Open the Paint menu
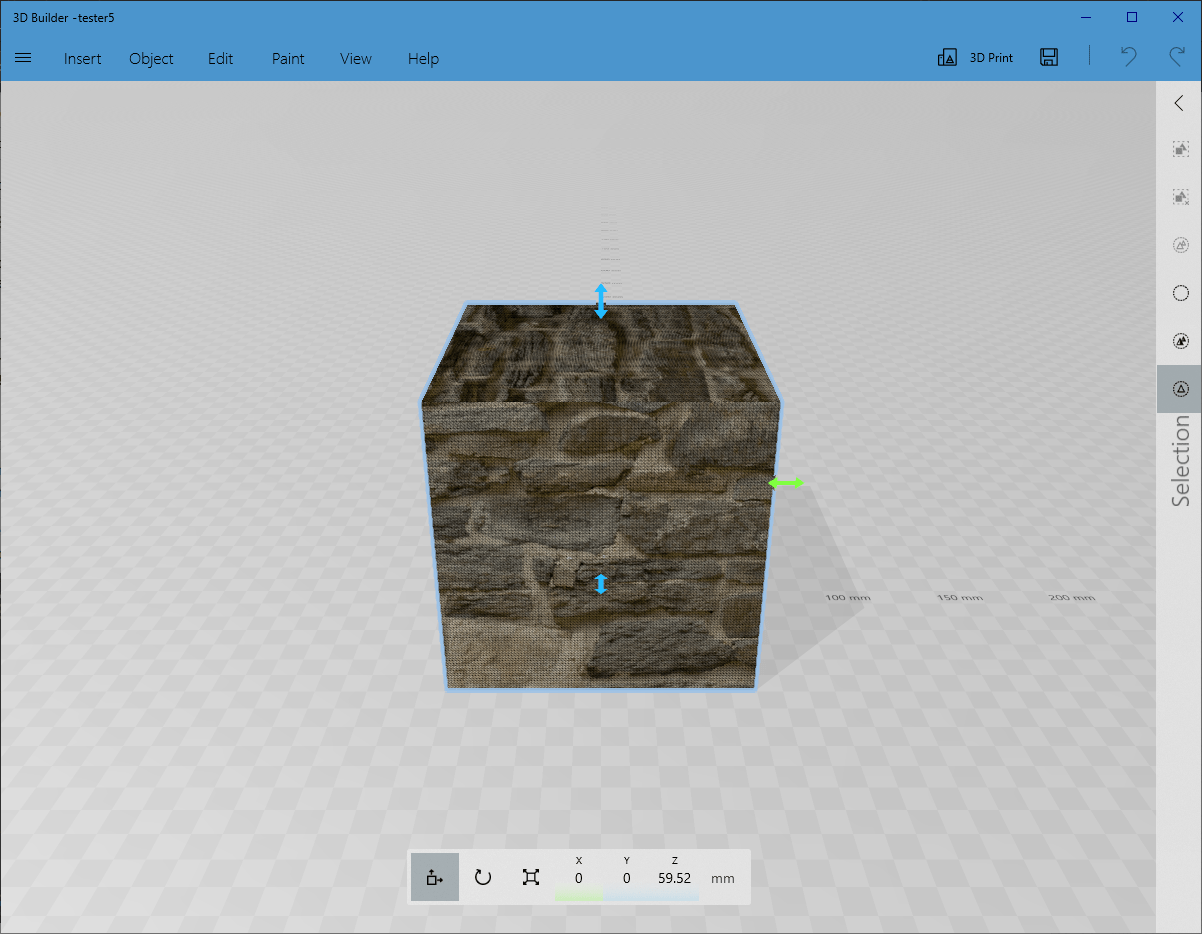This screenshot has width=1202, height=934. [x=288, y=59]
